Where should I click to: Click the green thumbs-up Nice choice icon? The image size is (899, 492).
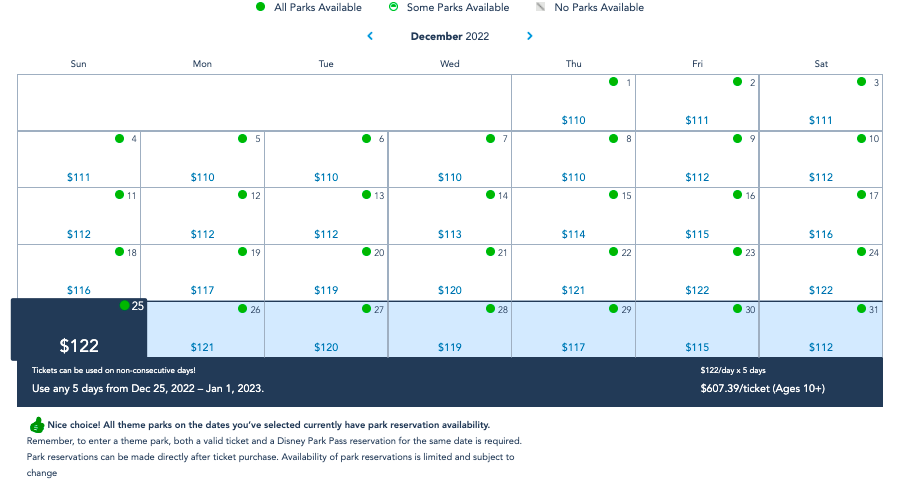click(37, 425)
